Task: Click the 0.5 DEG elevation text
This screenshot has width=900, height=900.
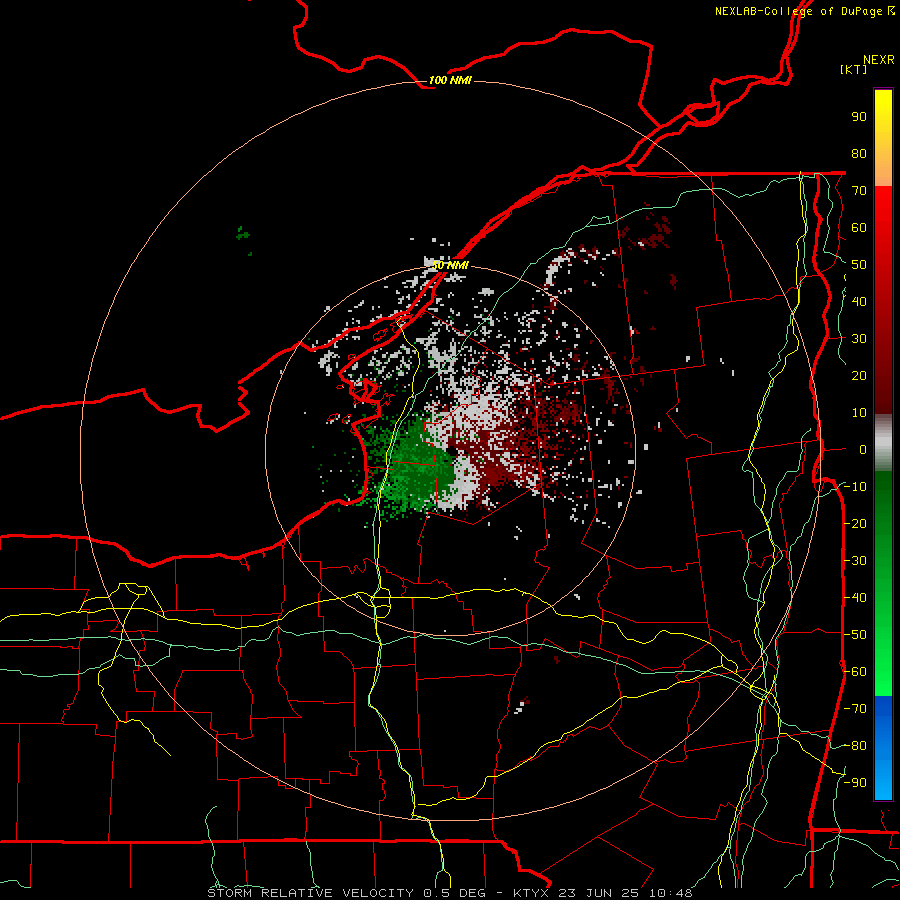Action: (455, 893)
